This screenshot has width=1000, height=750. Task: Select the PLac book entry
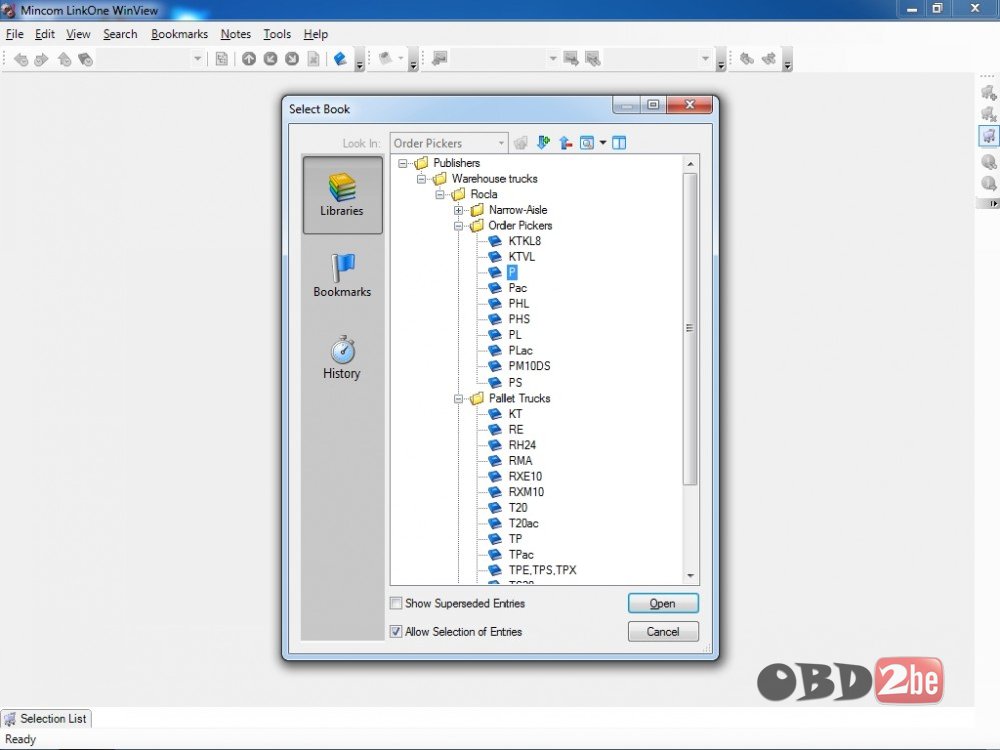pos(520,351)
